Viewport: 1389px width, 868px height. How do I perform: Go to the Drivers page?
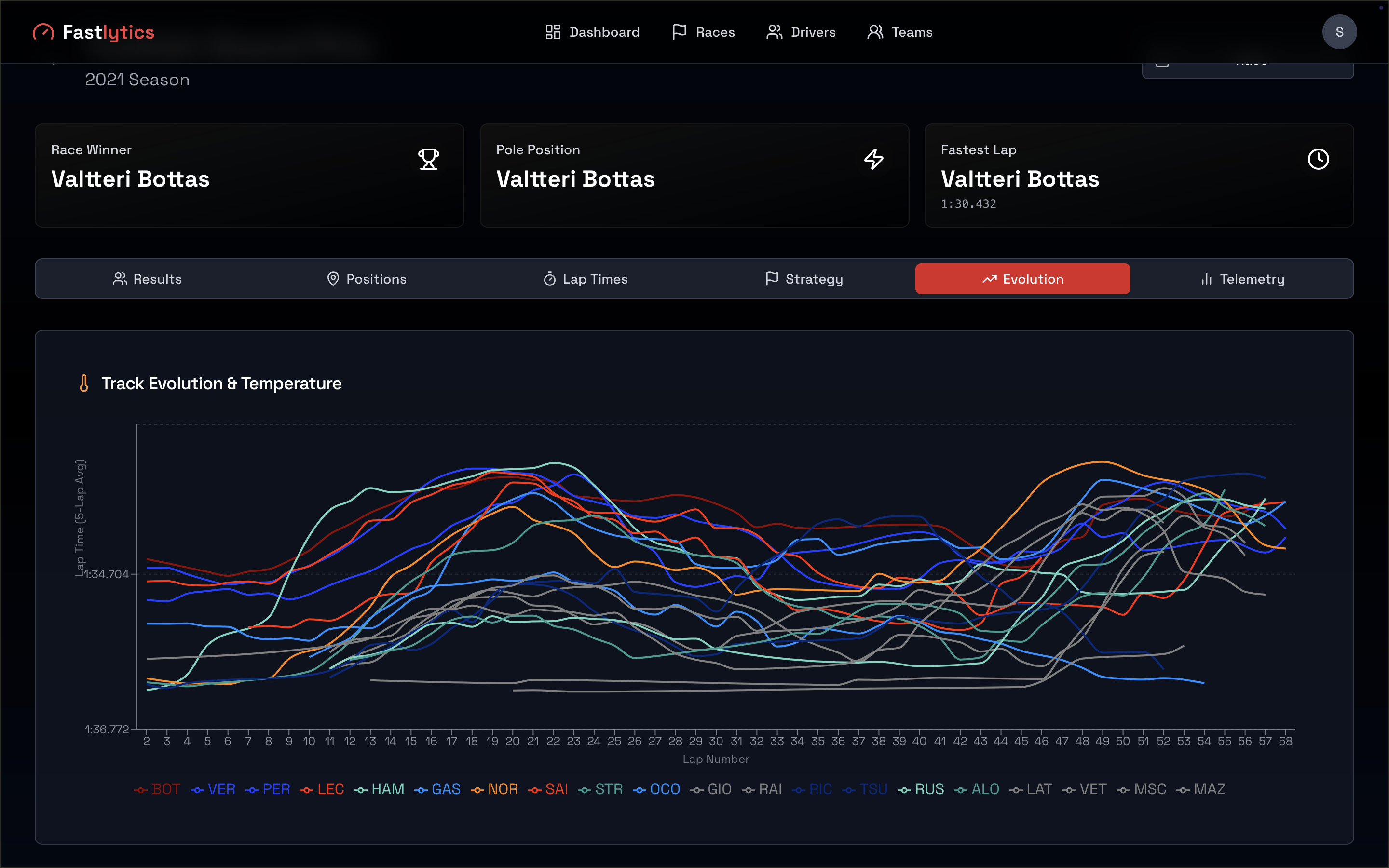pos(801,32)
